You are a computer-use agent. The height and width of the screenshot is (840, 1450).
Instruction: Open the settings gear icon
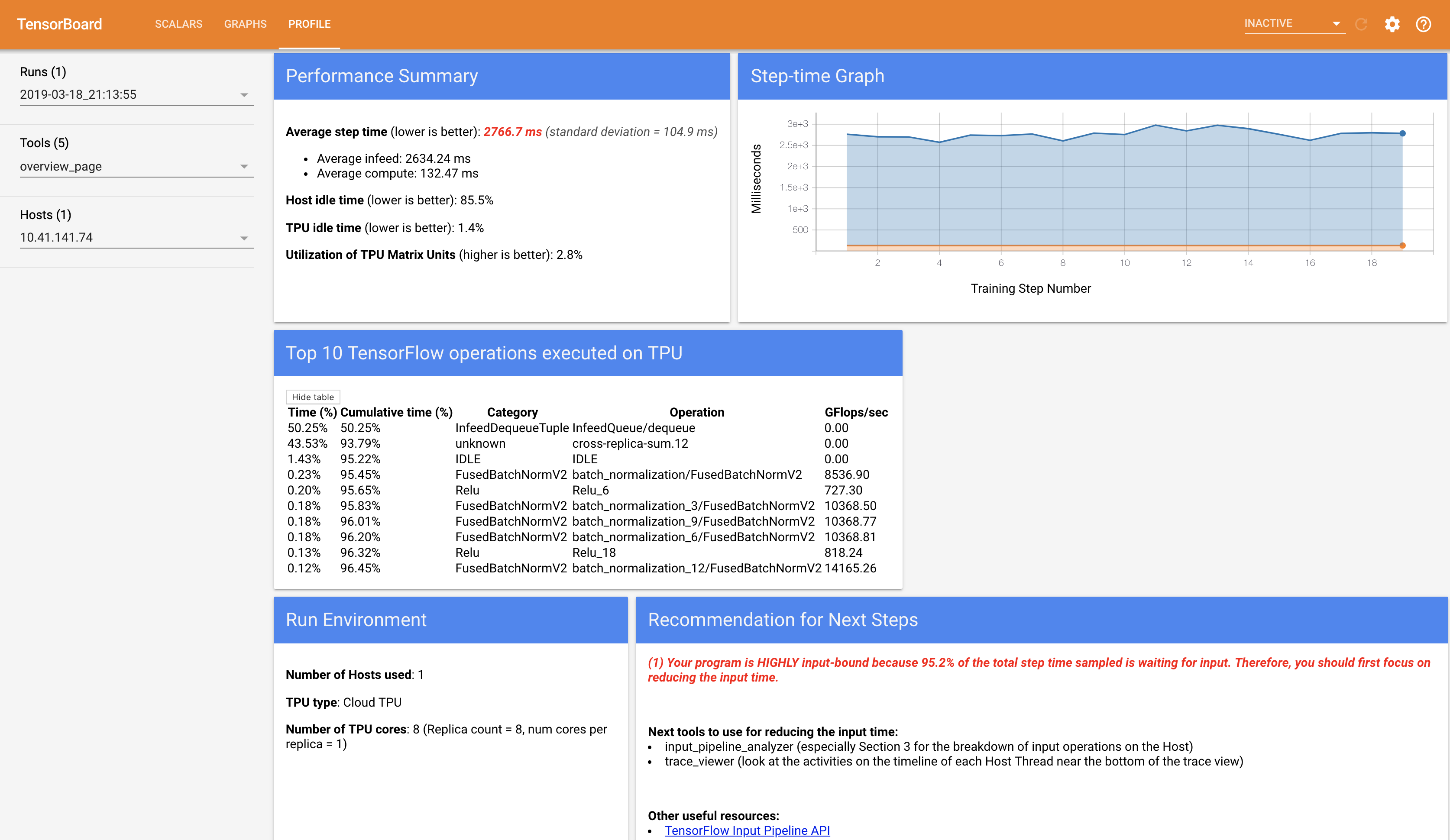coord(1391,24)
